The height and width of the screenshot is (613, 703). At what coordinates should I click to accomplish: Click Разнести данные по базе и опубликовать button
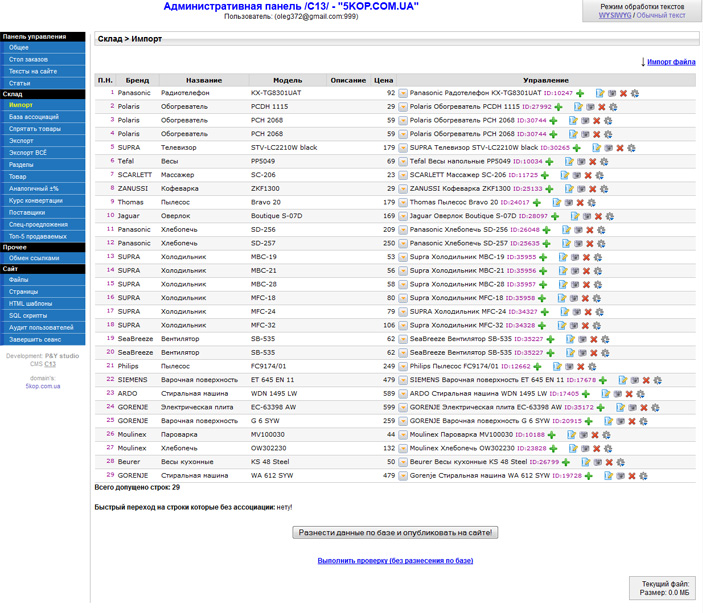pyautogui.click(x=395, y=533)
